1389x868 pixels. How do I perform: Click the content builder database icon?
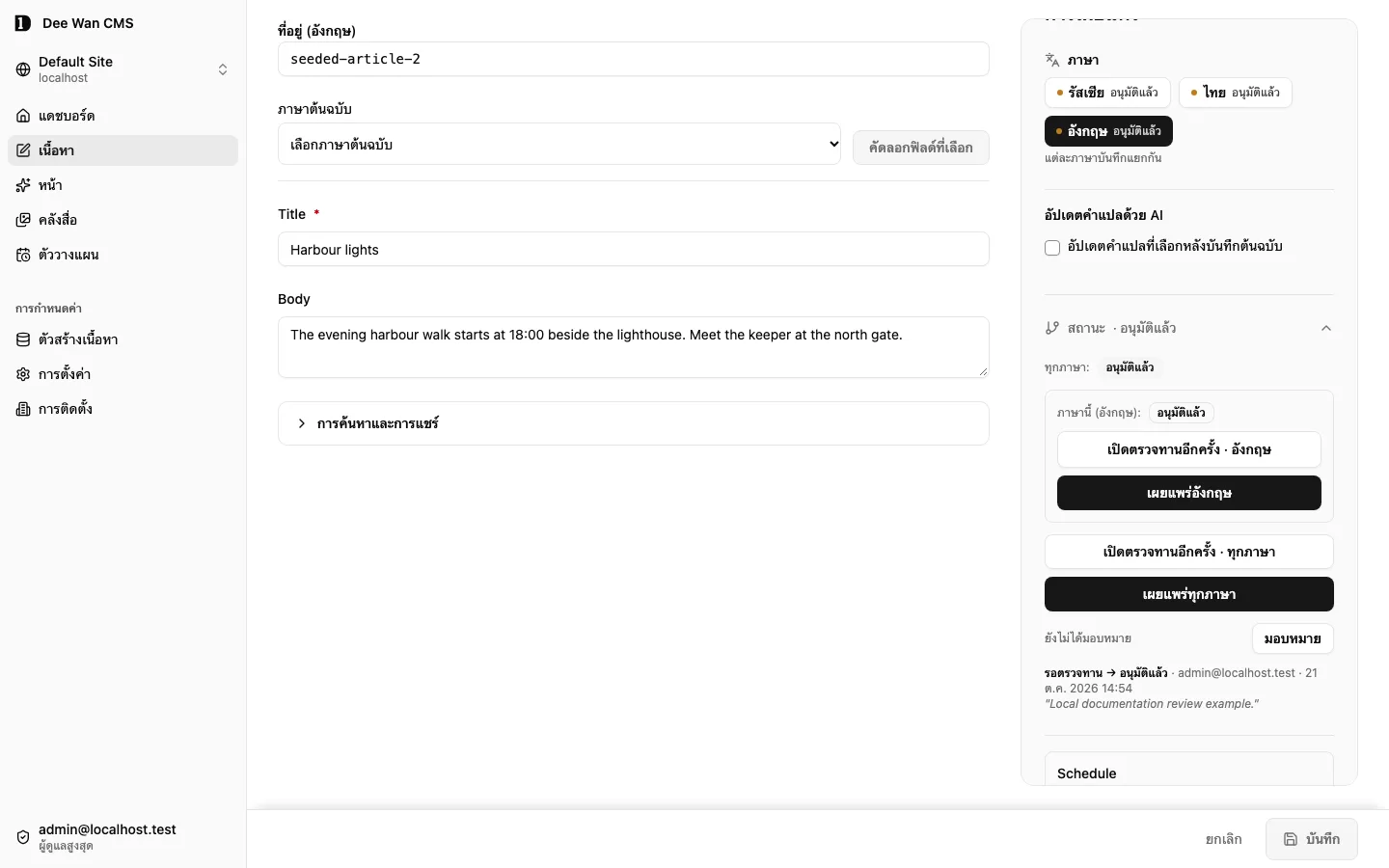[23, 339]
